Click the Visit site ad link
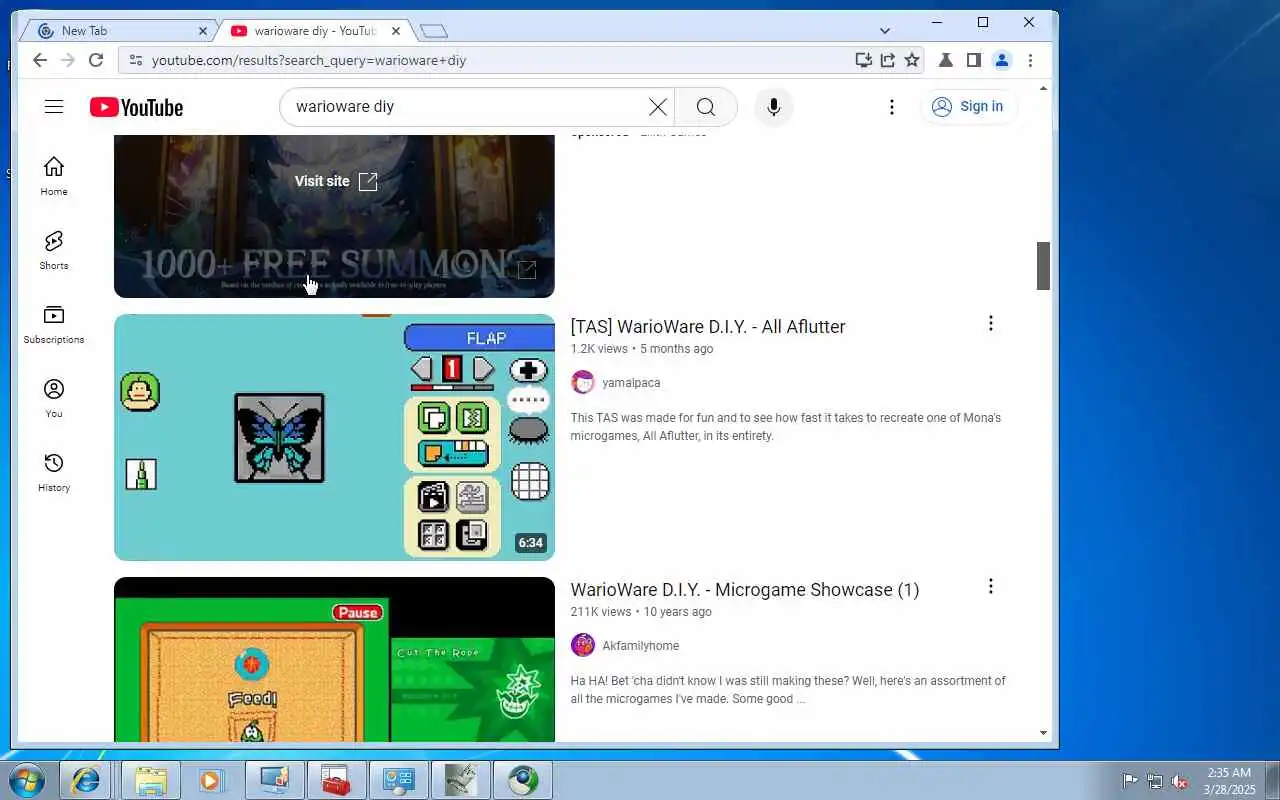 336,181
